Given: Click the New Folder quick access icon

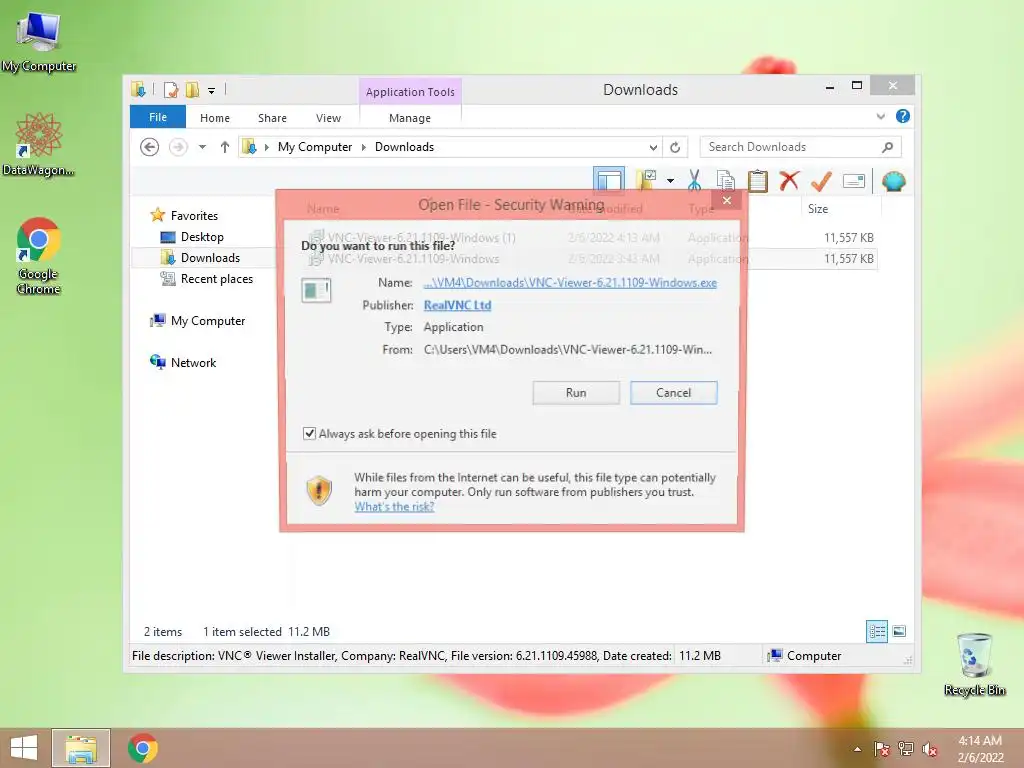Looking at the screenshot, I should (x=192, y=90).
